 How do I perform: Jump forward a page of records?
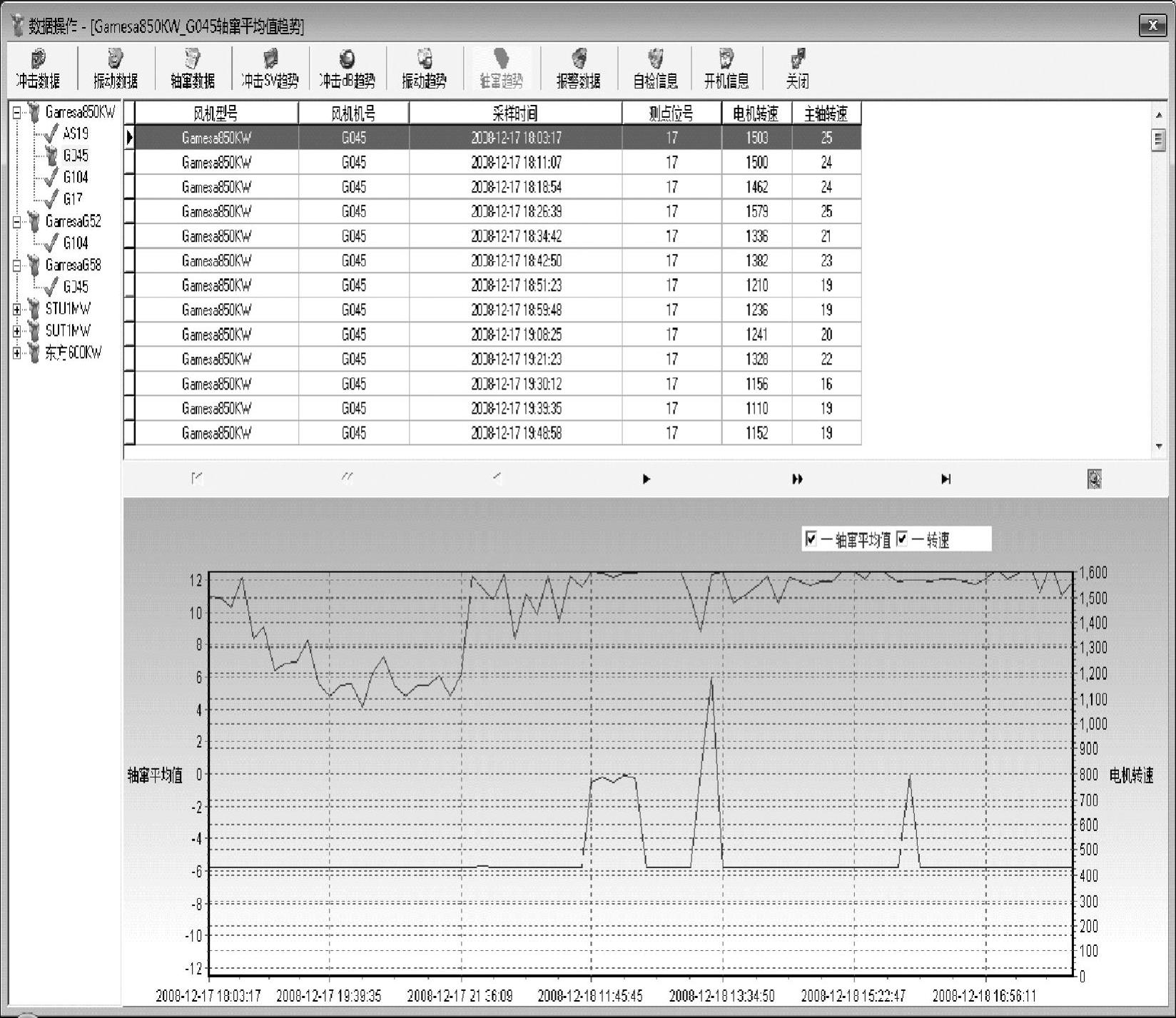[797, 479]
